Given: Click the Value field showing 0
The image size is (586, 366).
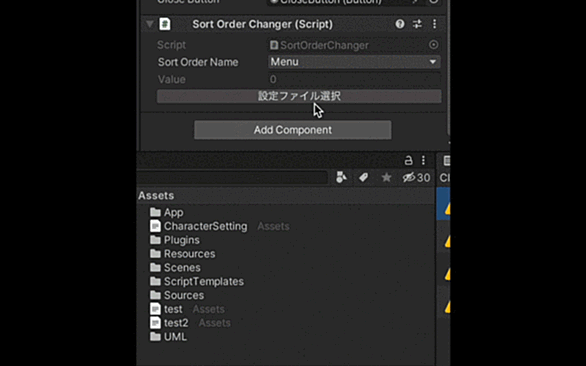Looking at the screenshot, I should pos(354,79).
